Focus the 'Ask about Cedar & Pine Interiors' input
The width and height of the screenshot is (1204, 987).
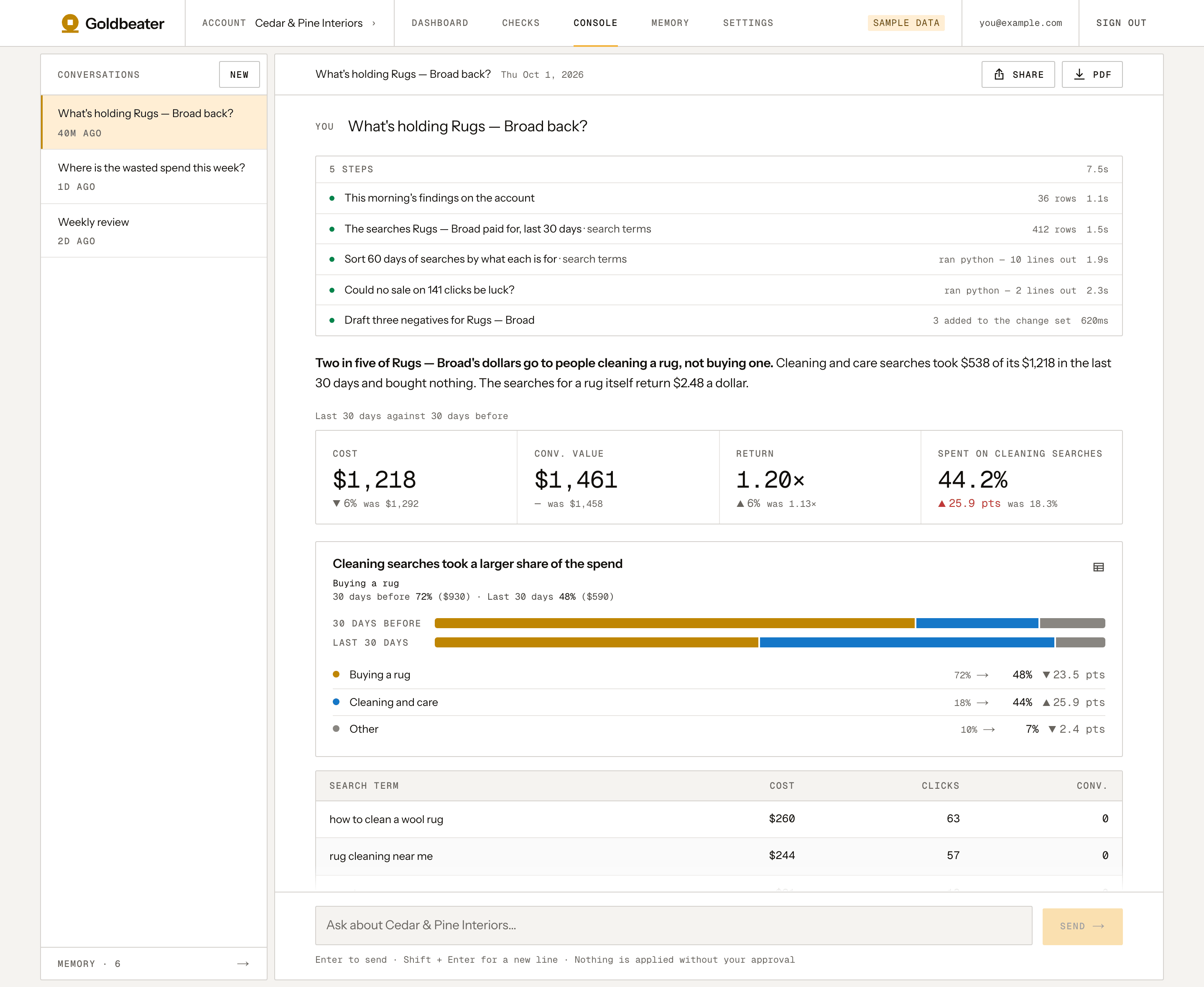(673, 926)
